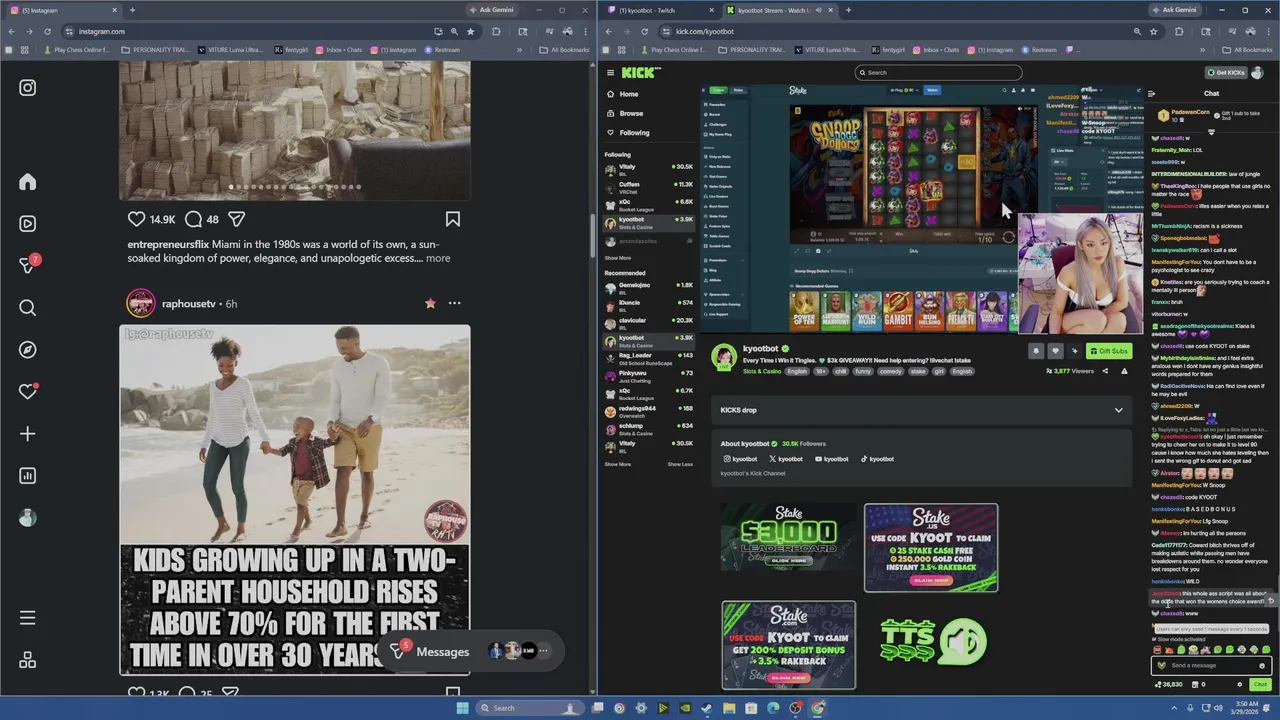Screen dimensions: 1280x720
Task: Open Following in the Kick sidebar
Action: click(634, 132)
